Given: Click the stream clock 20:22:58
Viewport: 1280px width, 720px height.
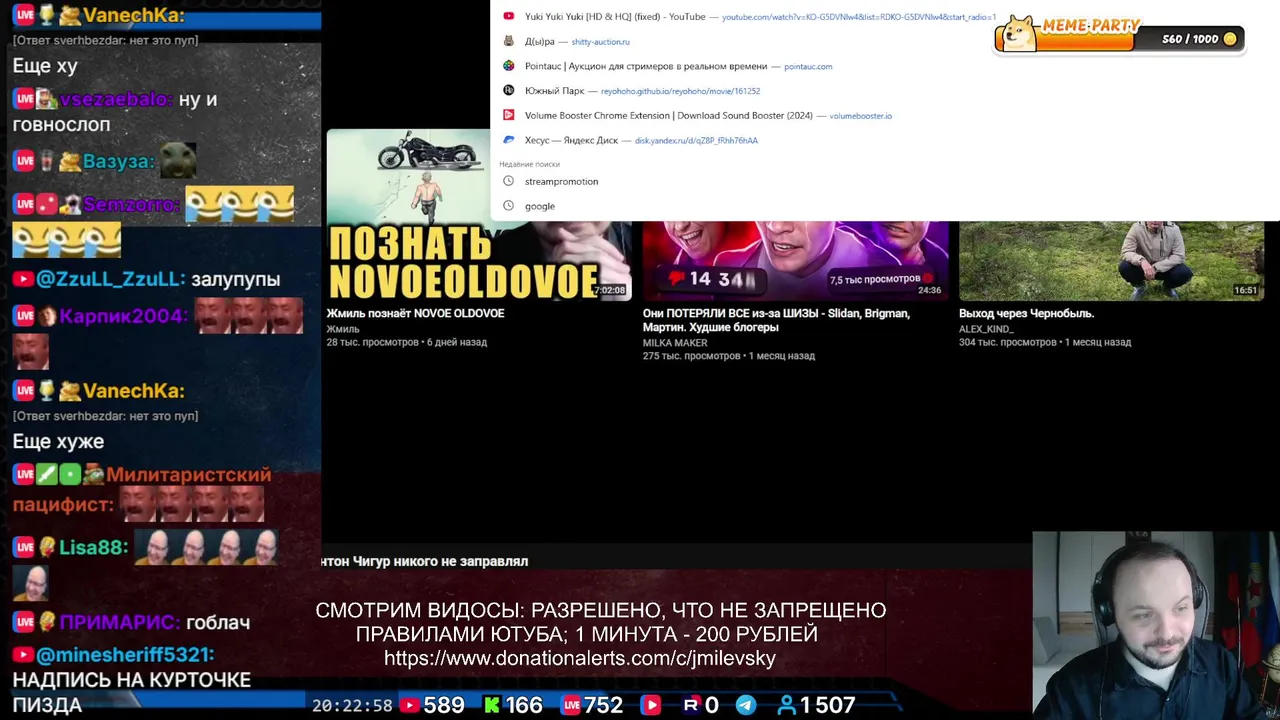Looking at the screenshot, I should (x=352, y=706).
